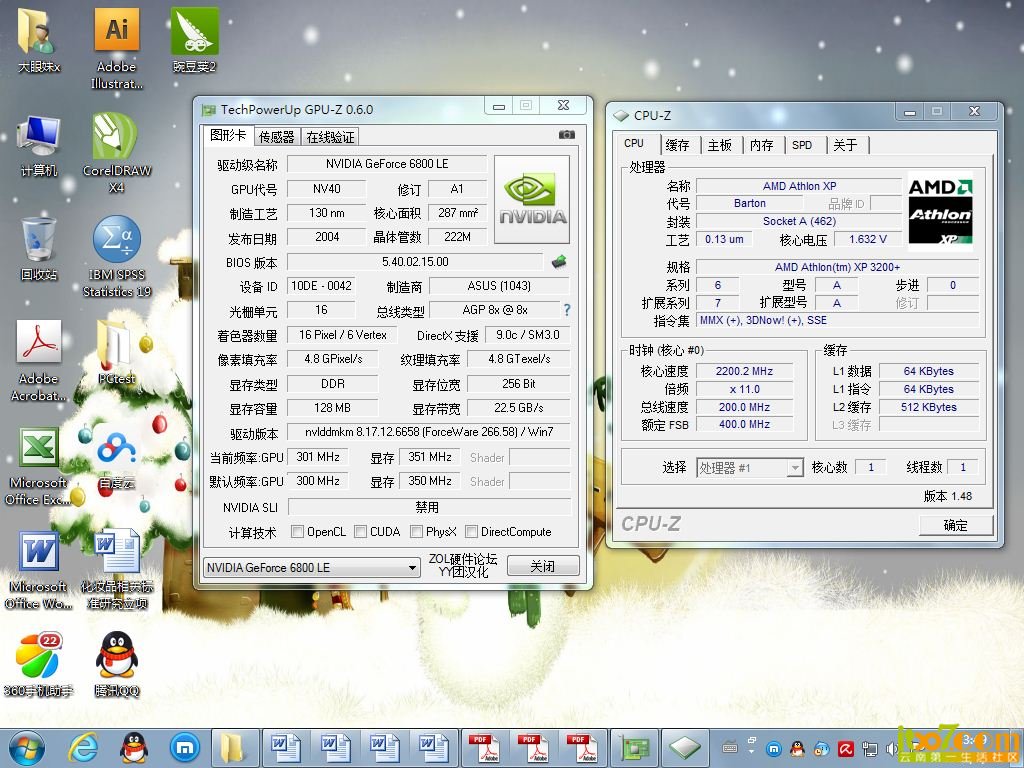Switch to the 内存 tab in CPU-Z
This screenshot has height=768, width=1024.
[x=761, y=145]
